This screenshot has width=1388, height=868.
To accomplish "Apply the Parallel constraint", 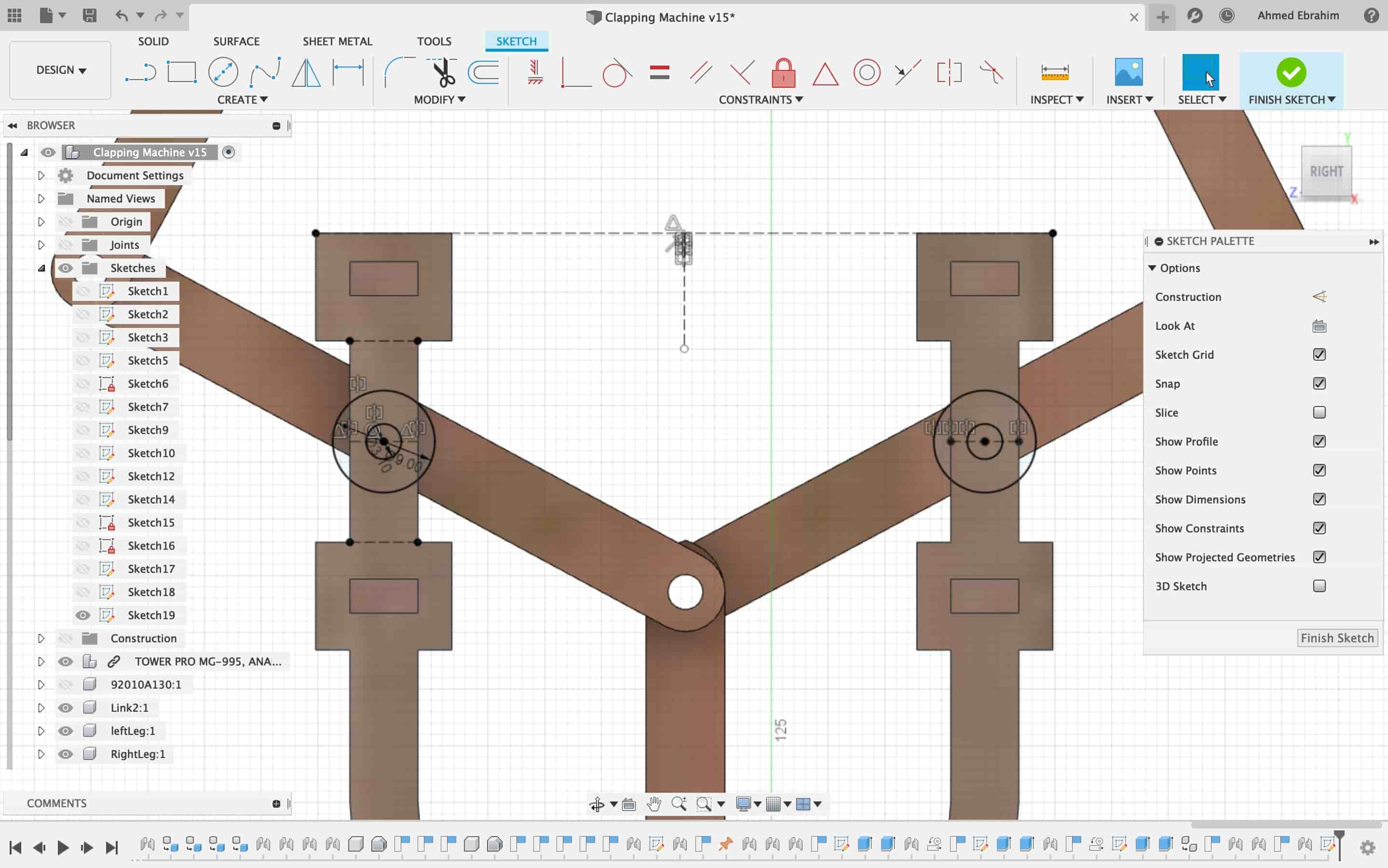I will 701,73.
